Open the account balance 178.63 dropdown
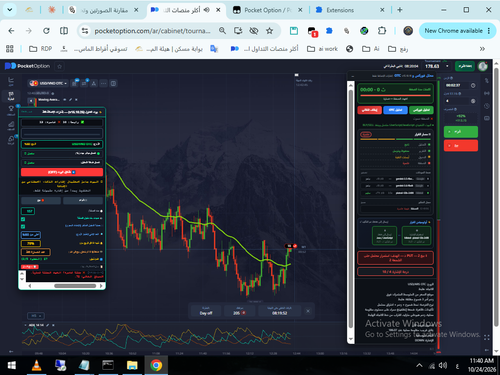The width and height of the screenshot is (500, 375). click(x=437, y=66)
